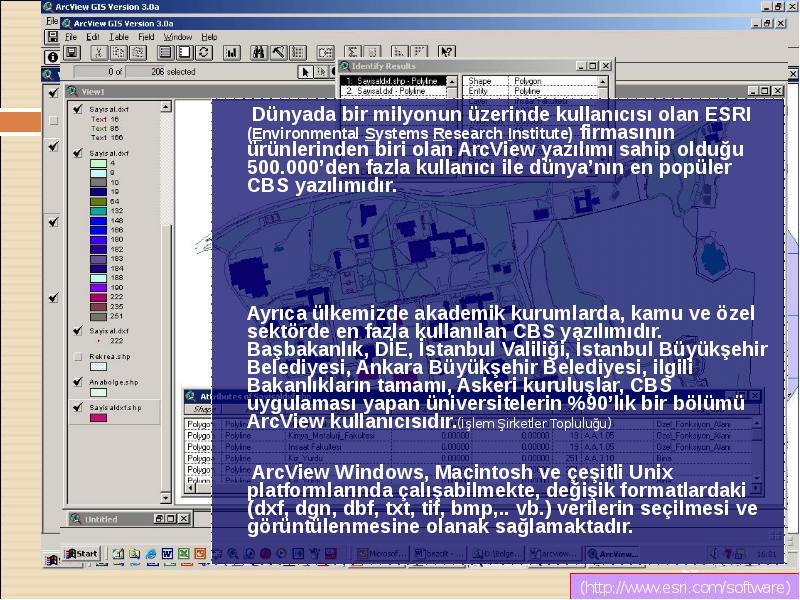
Task: Click the Calculate field icon
Action: (x=372, y=52)
